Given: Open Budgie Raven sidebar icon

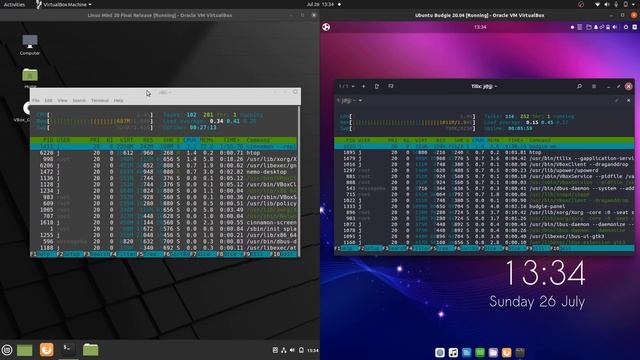Looking at the screenshot, I should [x=635, y=27].
